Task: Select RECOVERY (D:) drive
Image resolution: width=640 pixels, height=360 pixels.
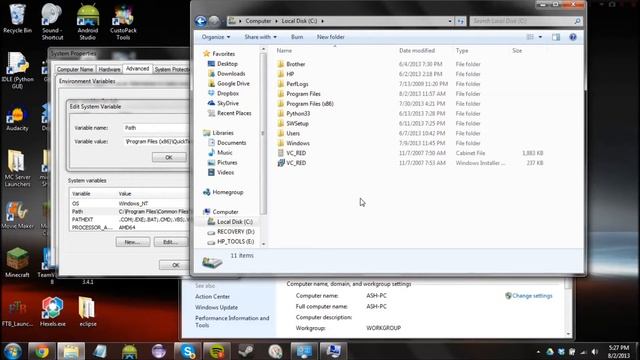Action: coord(236,231)
